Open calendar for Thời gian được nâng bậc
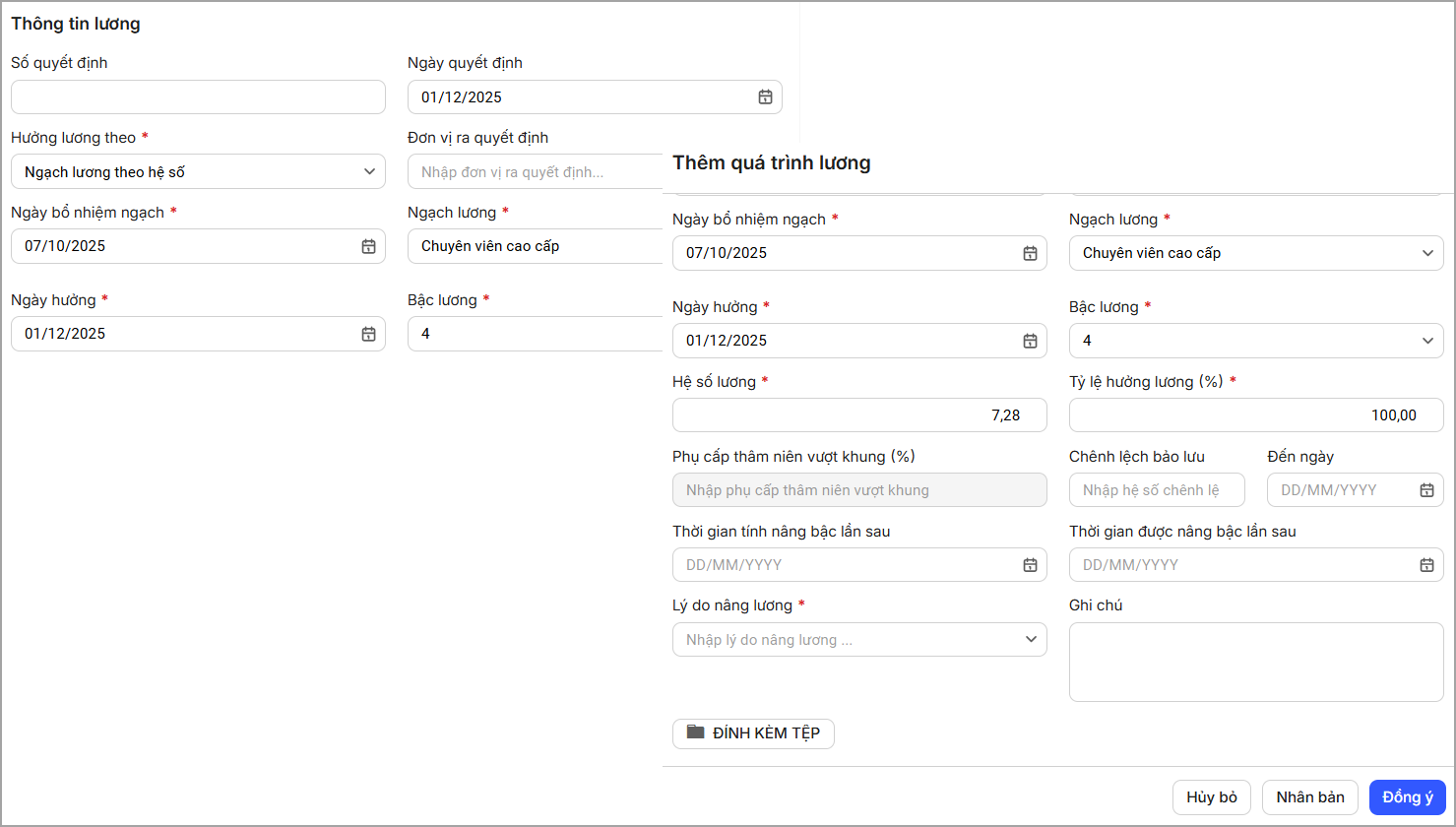 pyautogui.click(x=1426, y=565)
